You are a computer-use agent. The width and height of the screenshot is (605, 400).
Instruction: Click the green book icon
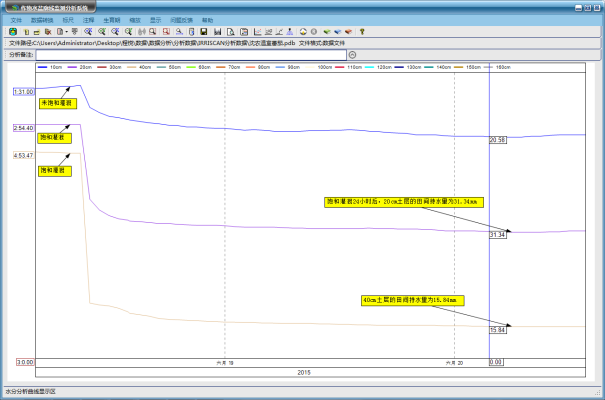[x=327, y=32]
